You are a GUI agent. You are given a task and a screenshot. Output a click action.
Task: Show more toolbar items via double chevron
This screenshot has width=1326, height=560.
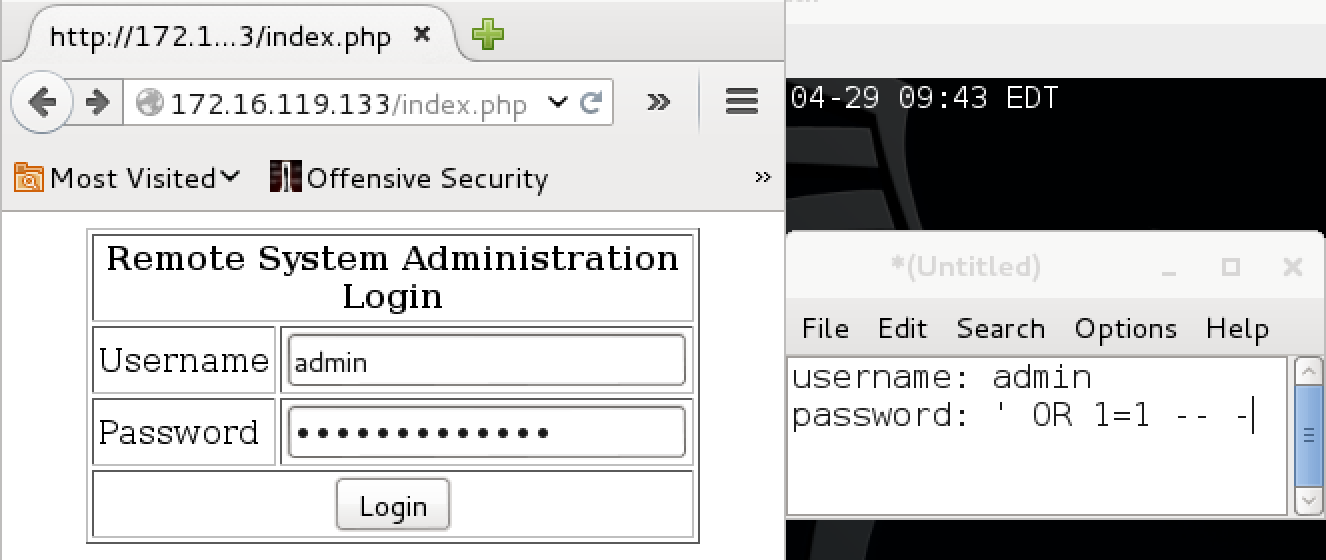658,101
